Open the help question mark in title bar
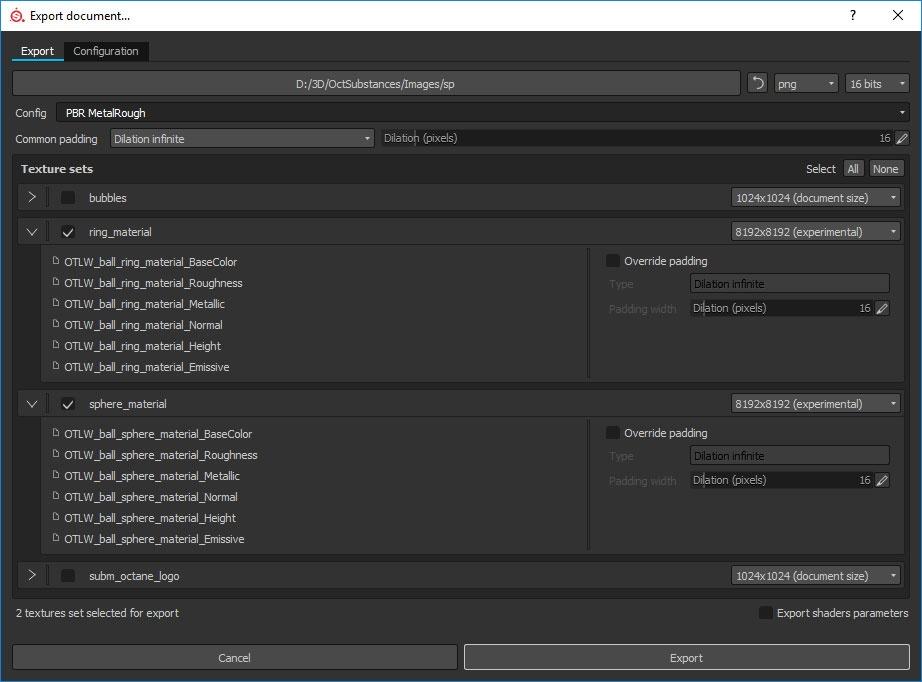This screenshot has height=682, width=922. pyautogui.click(x=853, y=15)
